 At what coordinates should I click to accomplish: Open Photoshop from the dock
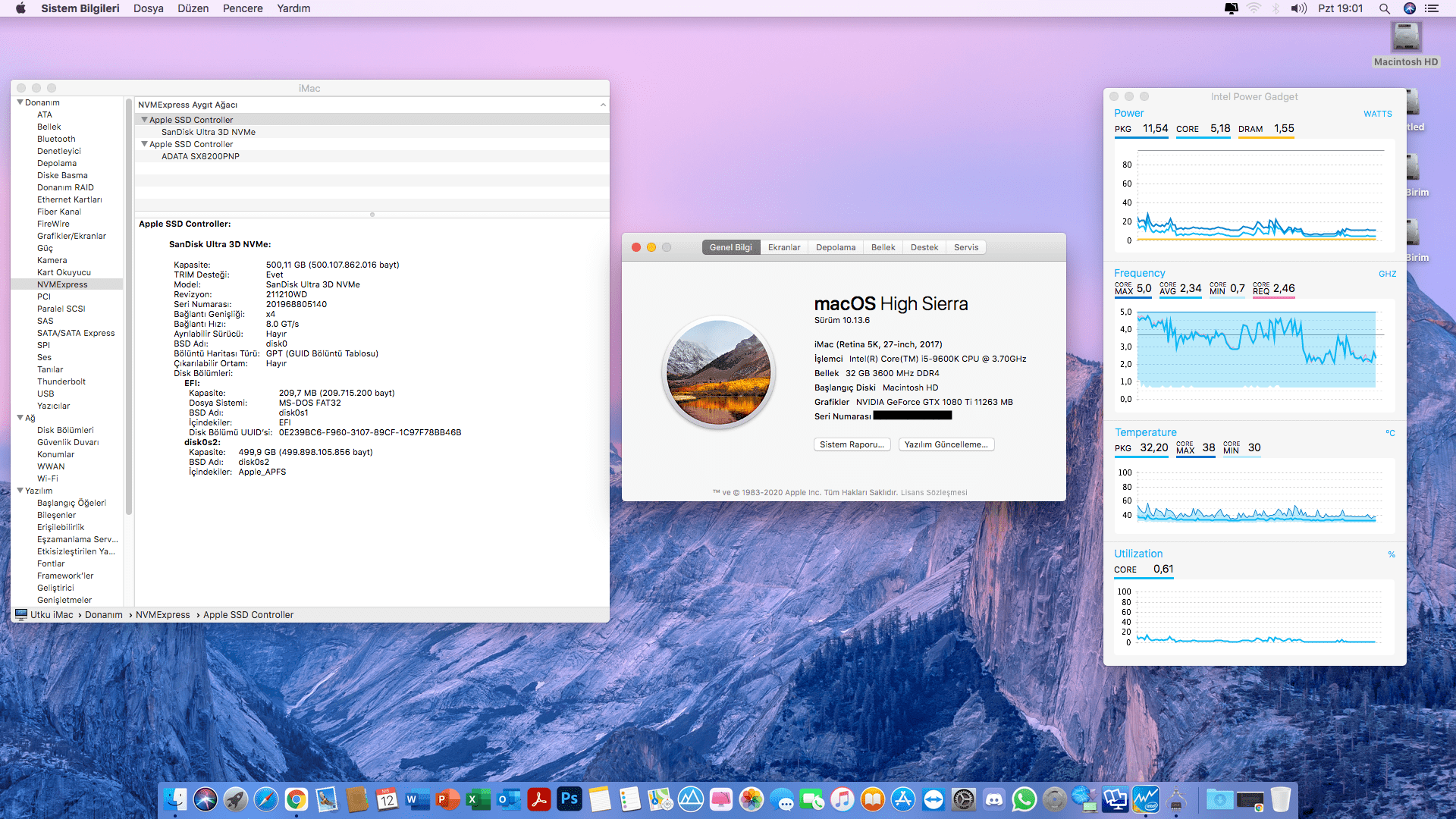point(569,799)
